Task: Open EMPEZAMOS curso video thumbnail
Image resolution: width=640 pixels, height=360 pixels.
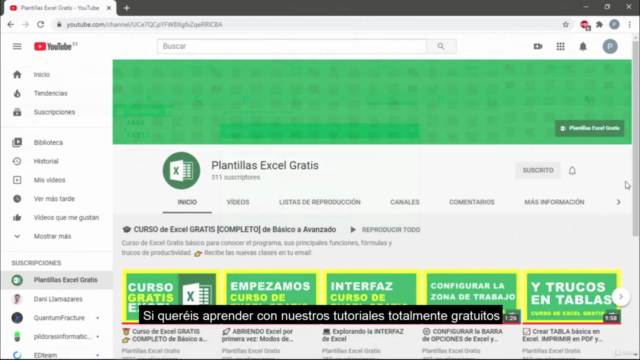Action: (271, 297)
